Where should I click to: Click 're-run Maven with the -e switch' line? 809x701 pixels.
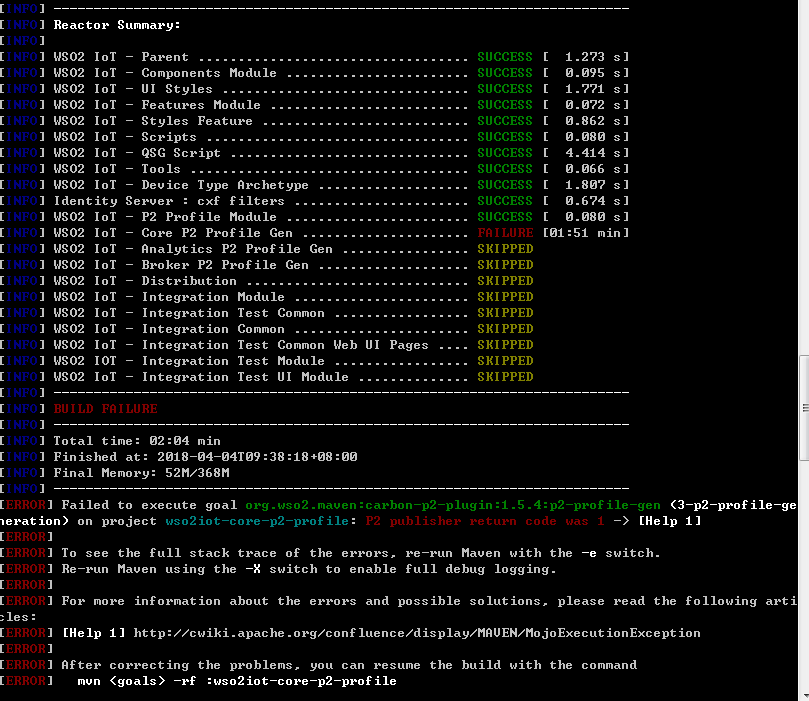point(361,553)
